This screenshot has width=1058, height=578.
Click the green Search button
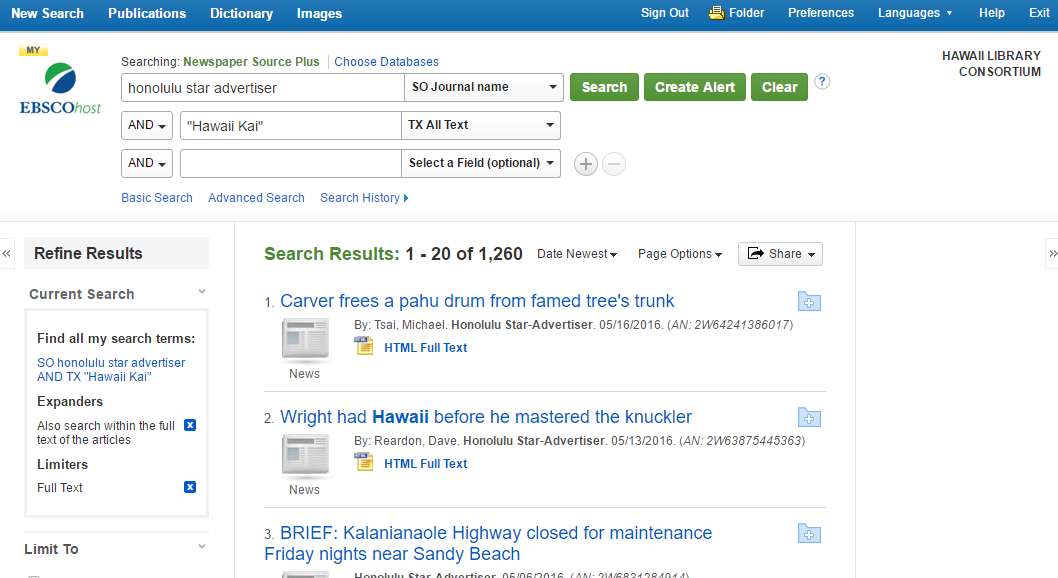tap(605, 87)
